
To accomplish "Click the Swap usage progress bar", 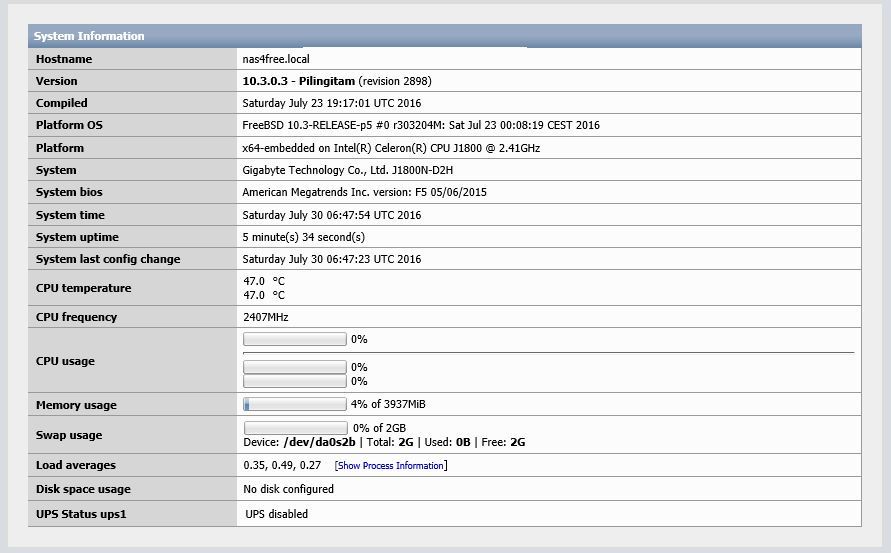I will pyautogui.click(x=295, y=428).
